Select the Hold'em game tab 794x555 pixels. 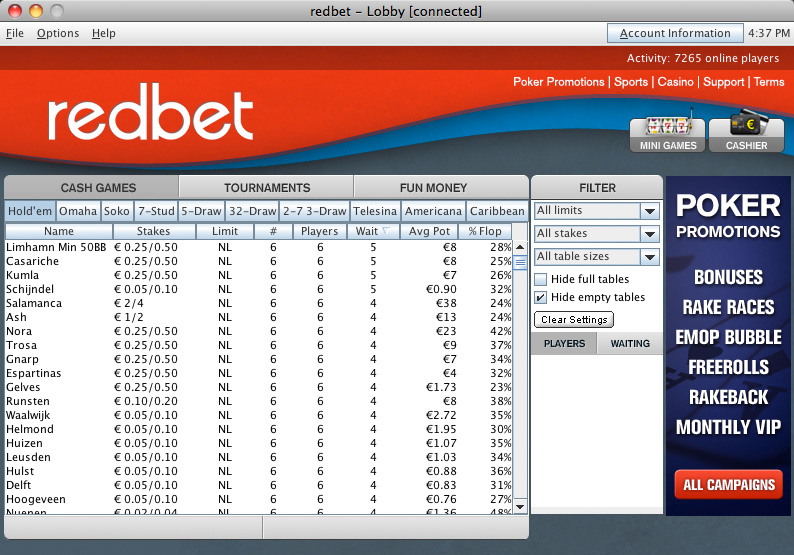pyautogui.click(x=30, y=211)
